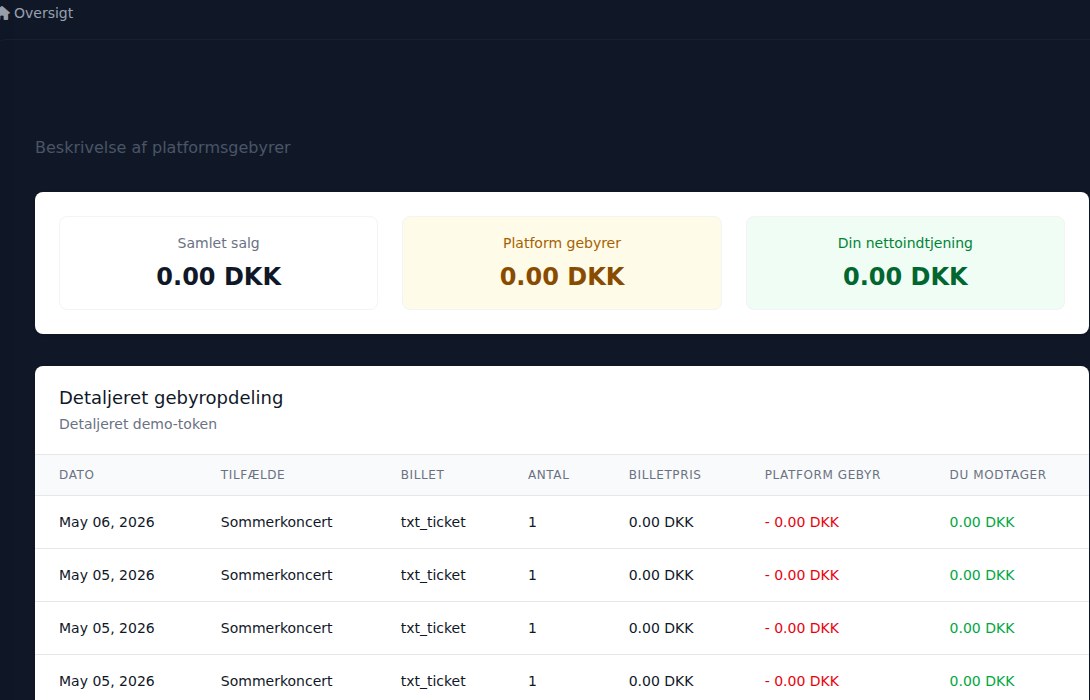Click the 0.00 DKK value under Platform gebyrer
1090x700 pixels.
click(x=562, y=276)
